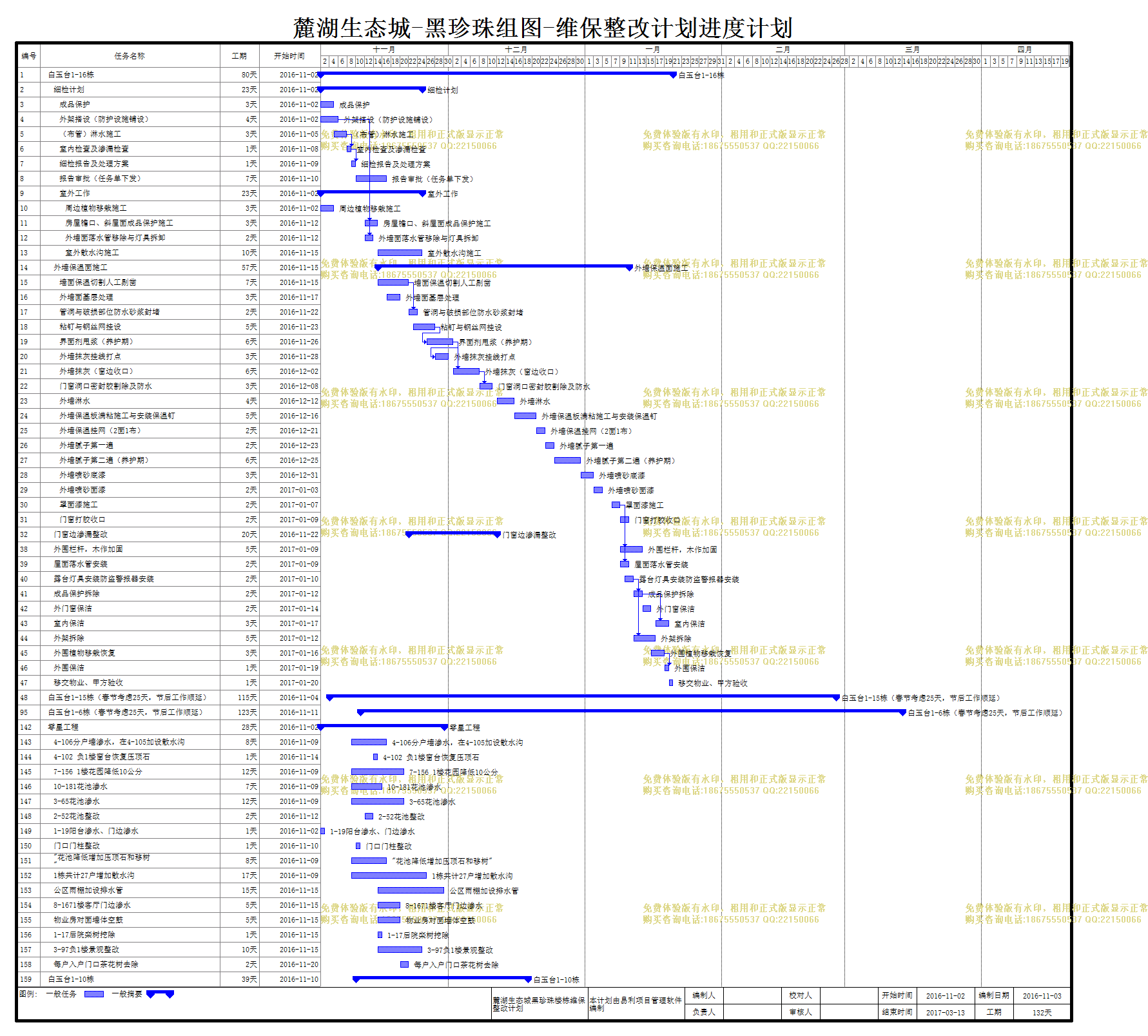Click the 20天 duration cell in row 32
Image resolution: width=1148 pixels, height=1036 pixels.
click(239, 534)
